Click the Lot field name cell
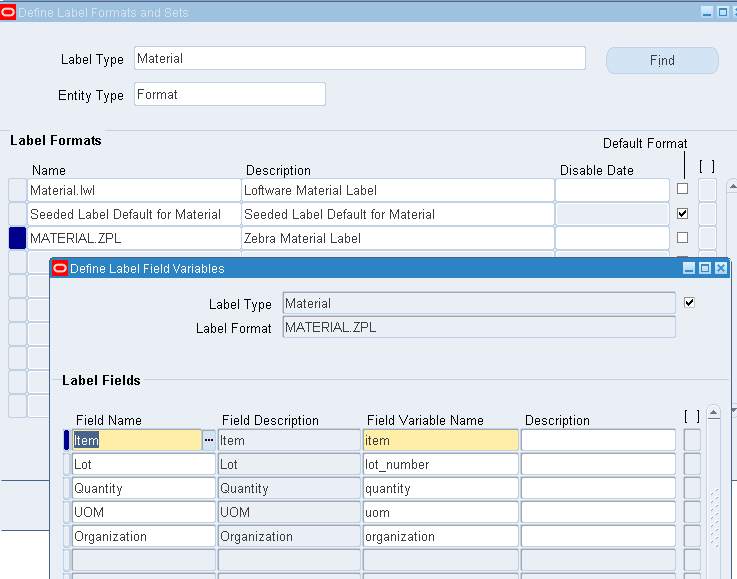Viewport: 737px width, 579px height. click(143, 464)
